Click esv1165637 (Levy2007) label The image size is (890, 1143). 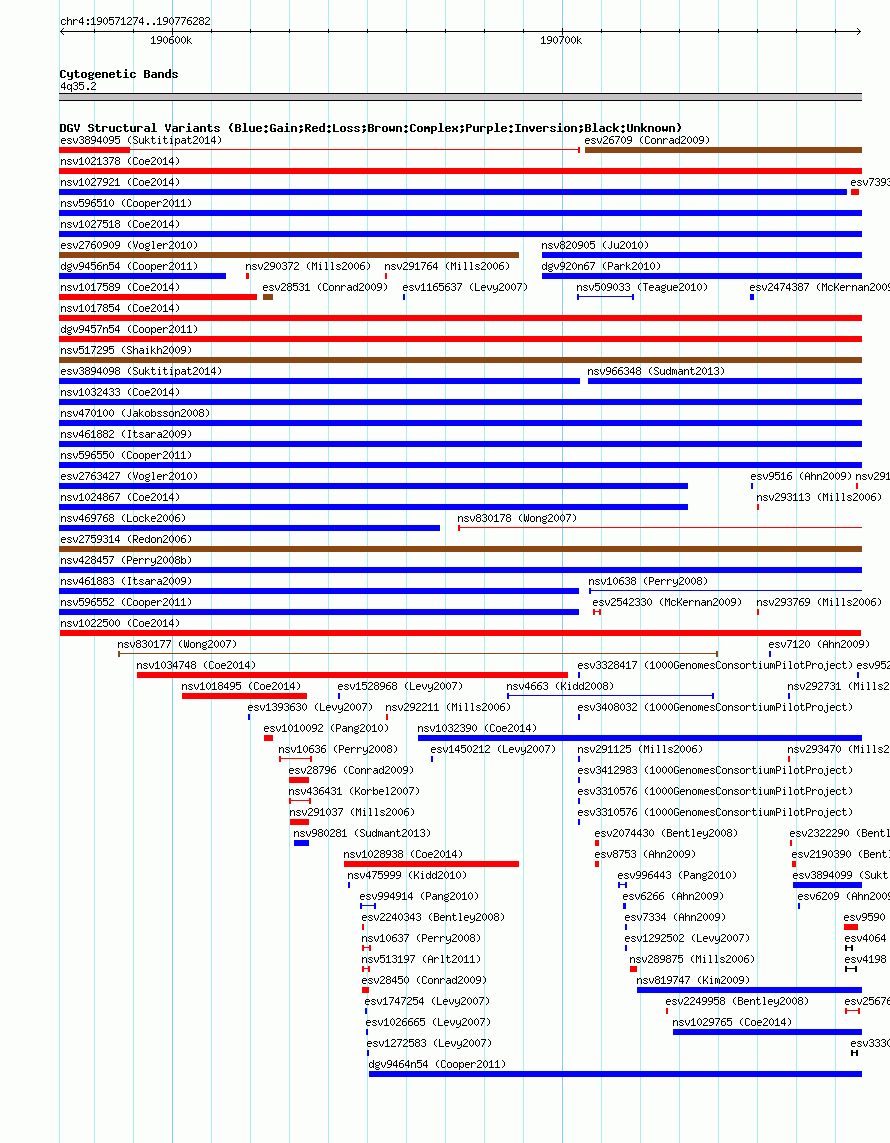(x=465, y=288)
